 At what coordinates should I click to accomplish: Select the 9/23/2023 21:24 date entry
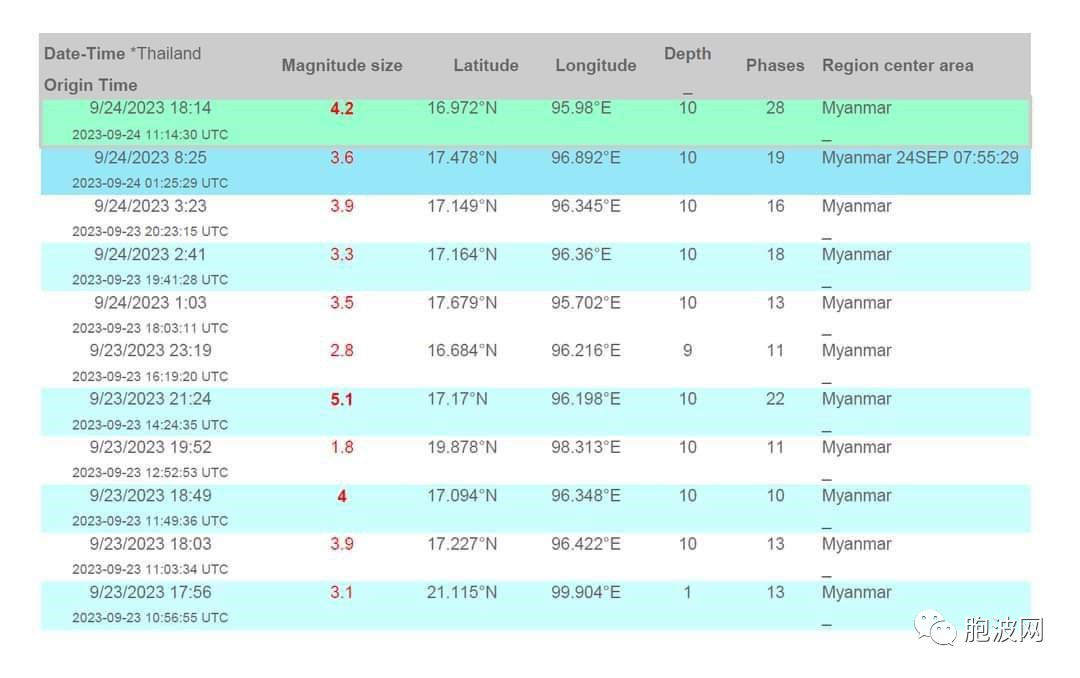(150, 399)
